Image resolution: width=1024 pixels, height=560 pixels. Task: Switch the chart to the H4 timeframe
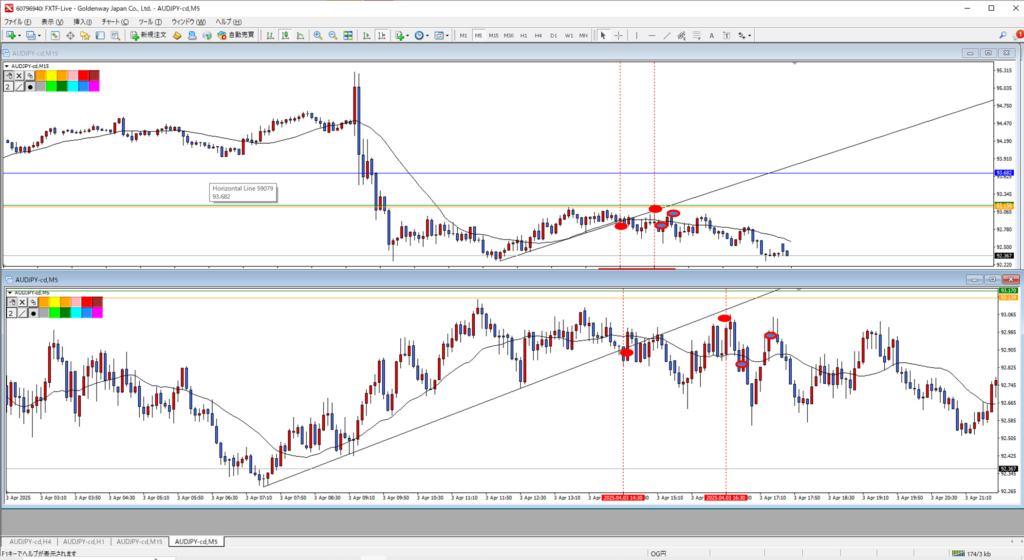pos(538,35)
